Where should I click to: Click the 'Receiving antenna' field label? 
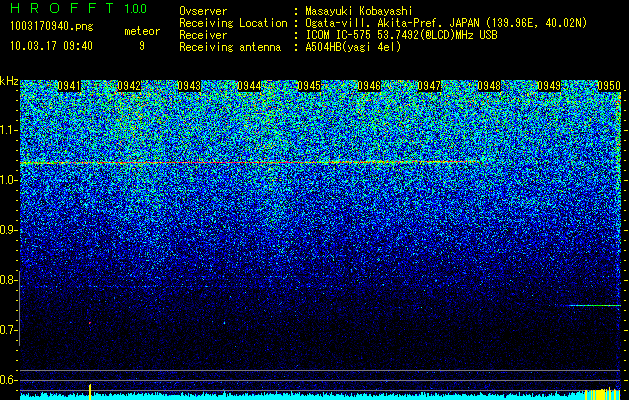click(230, 47)
